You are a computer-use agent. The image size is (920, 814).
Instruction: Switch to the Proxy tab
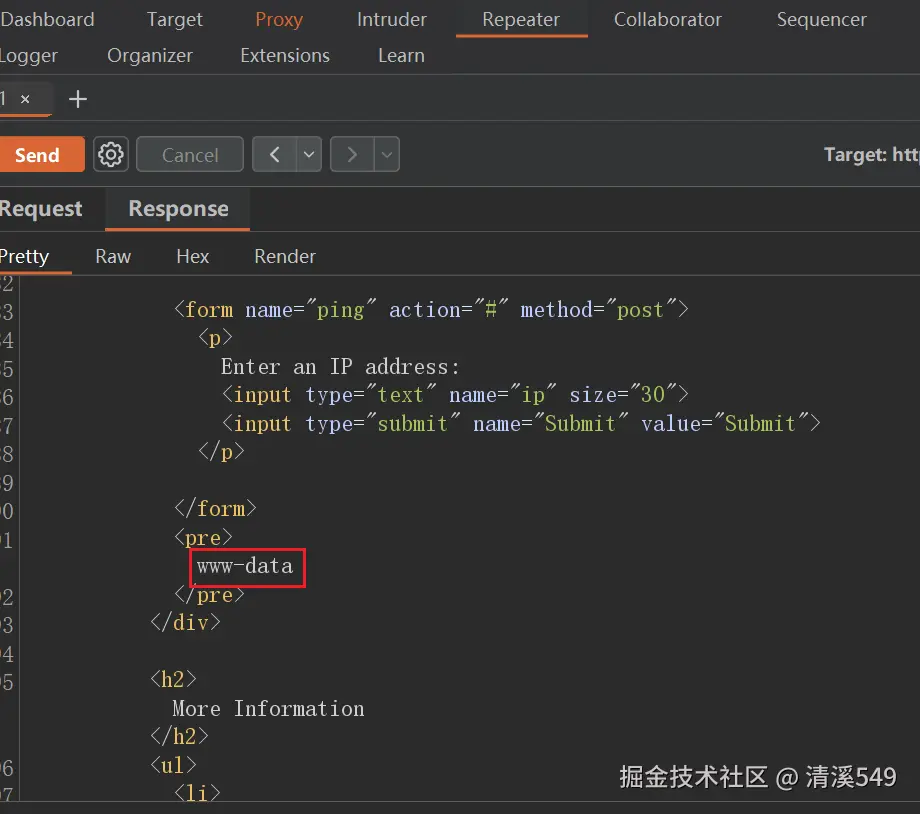point(279,19)
